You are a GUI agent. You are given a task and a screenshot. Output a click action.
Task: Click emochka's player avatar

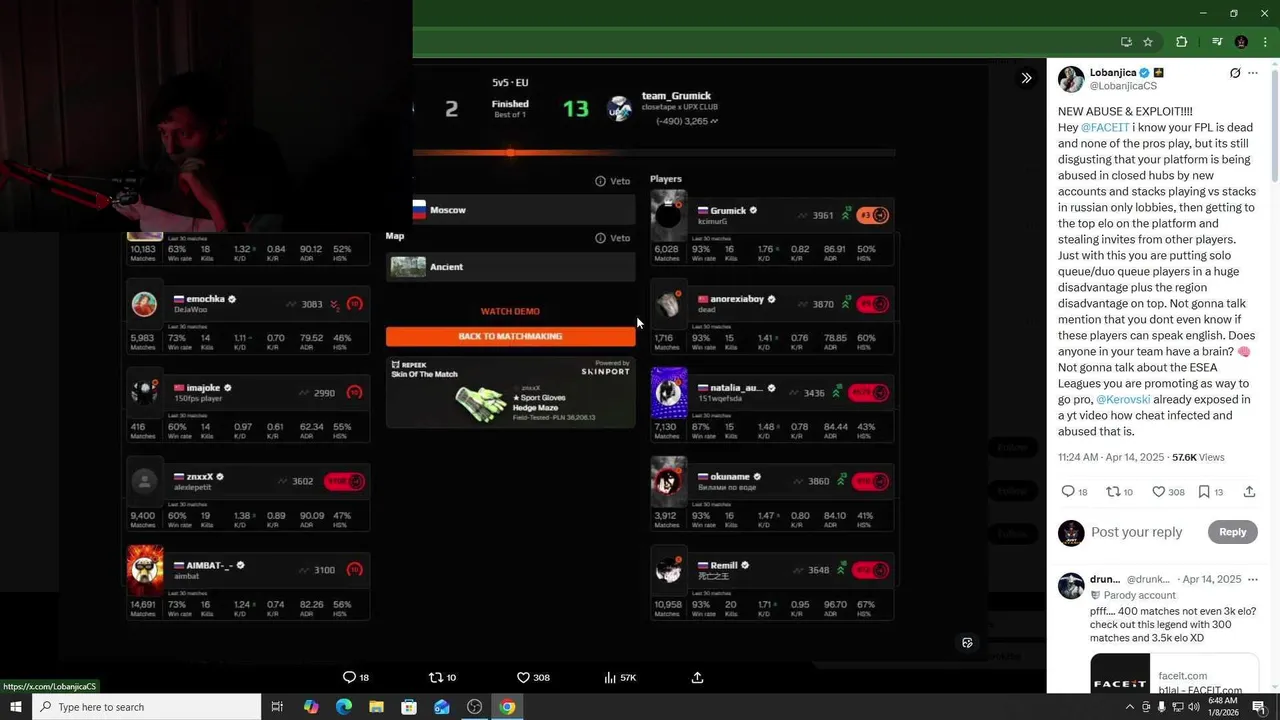pos(145,304)
